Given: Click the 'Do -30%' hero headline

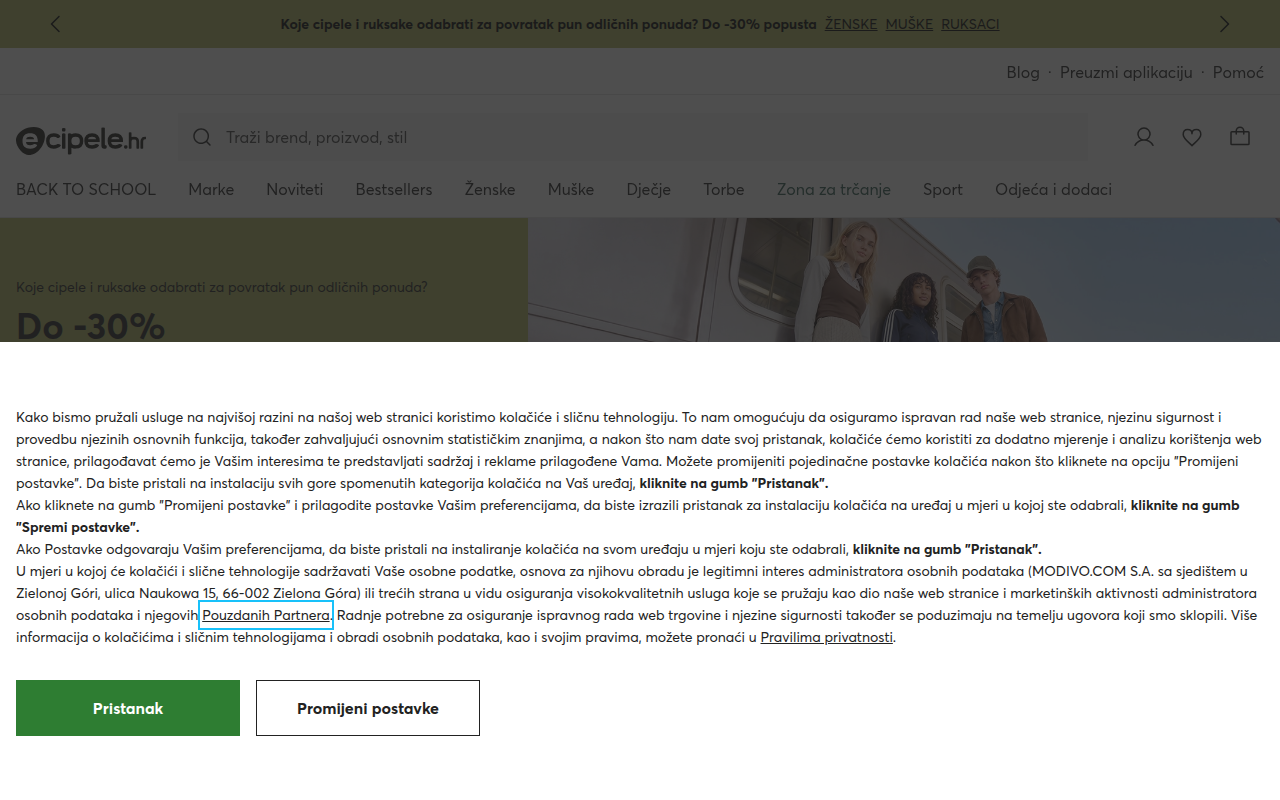Looking at the screenshot, I should coord(91,326).
